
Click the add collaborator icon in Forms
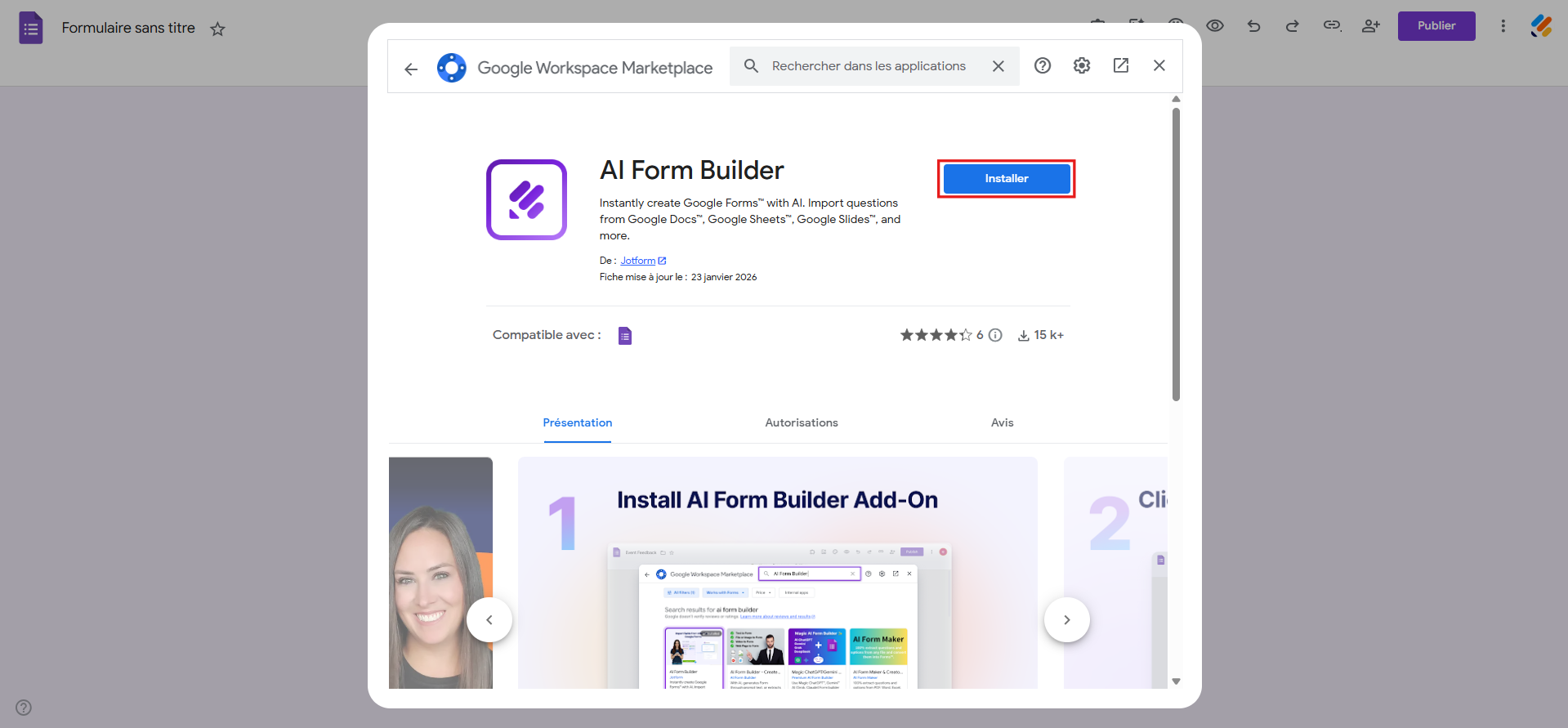coord(1371,26)
